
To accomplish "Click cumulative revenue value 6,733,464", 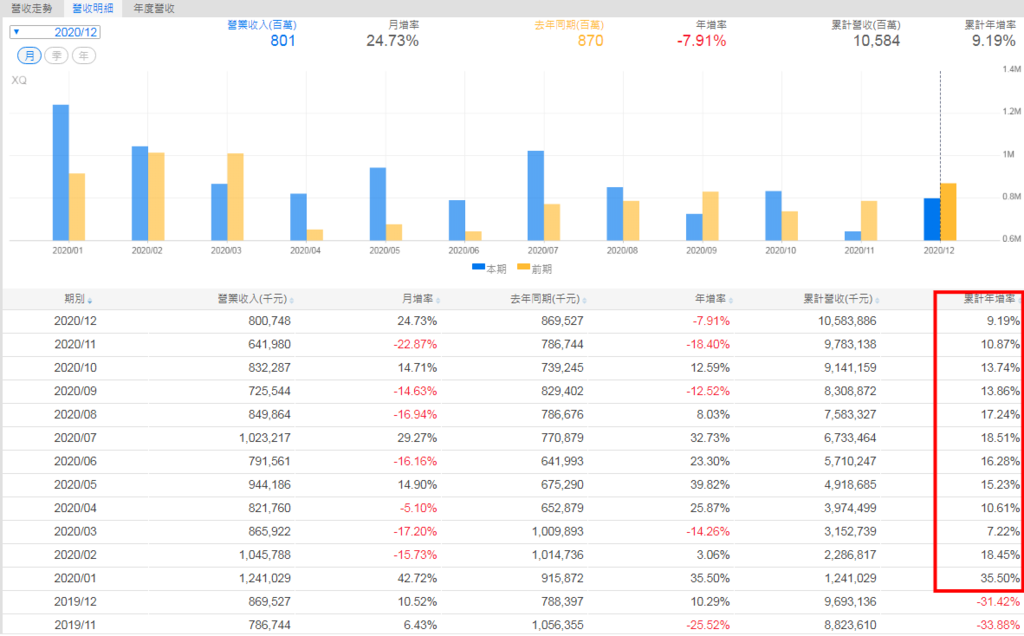I will point(850,438).
